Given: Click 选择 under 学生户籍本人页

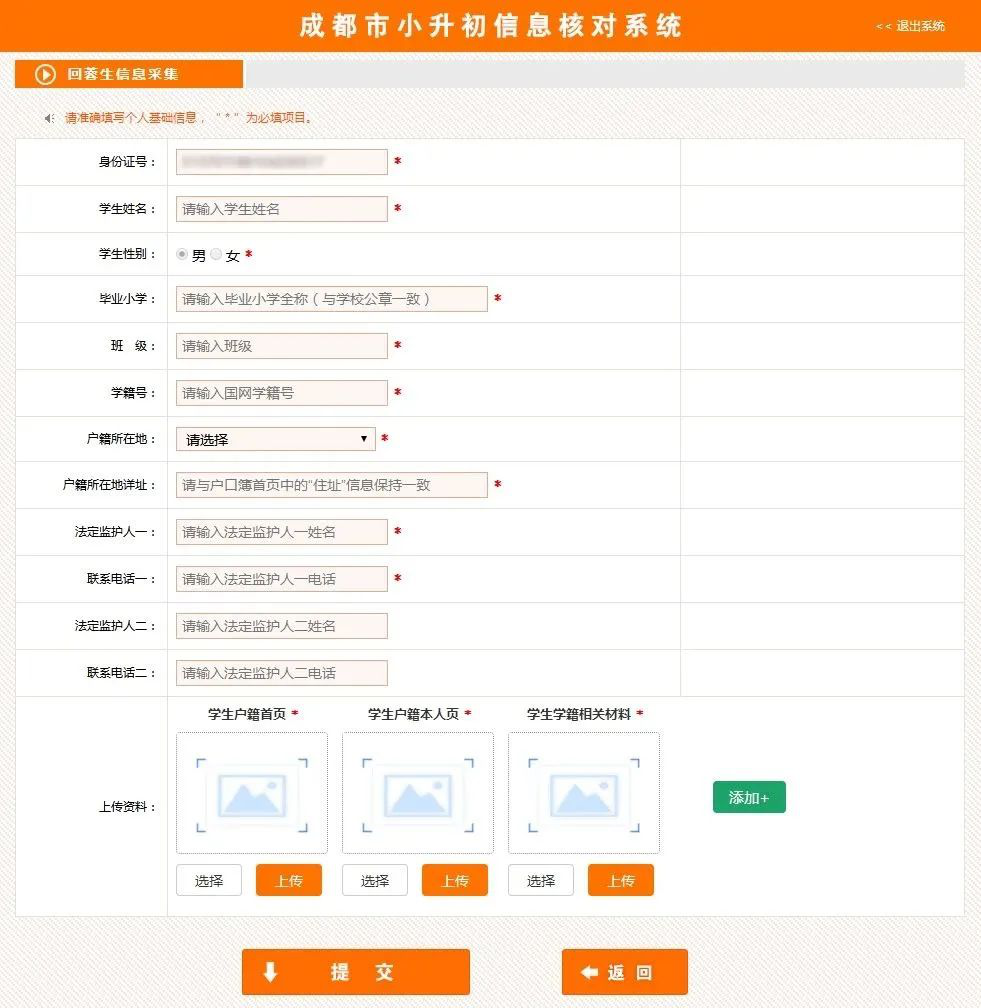Looking at the screenshot, I should point(375,880).
